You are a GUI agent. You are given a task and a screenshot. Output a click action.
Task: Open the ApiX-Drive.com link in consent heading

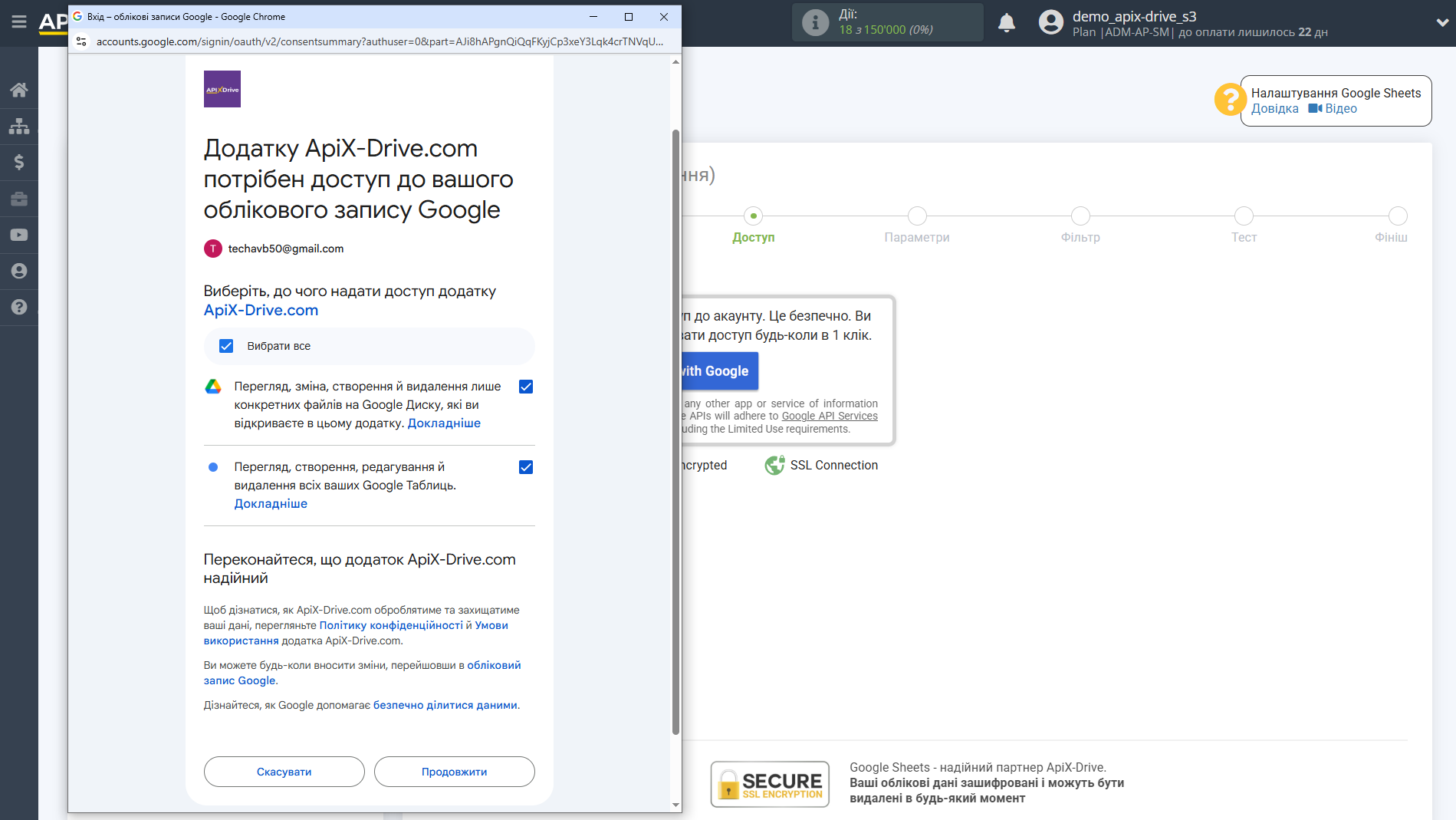click(x=261, y=310)
